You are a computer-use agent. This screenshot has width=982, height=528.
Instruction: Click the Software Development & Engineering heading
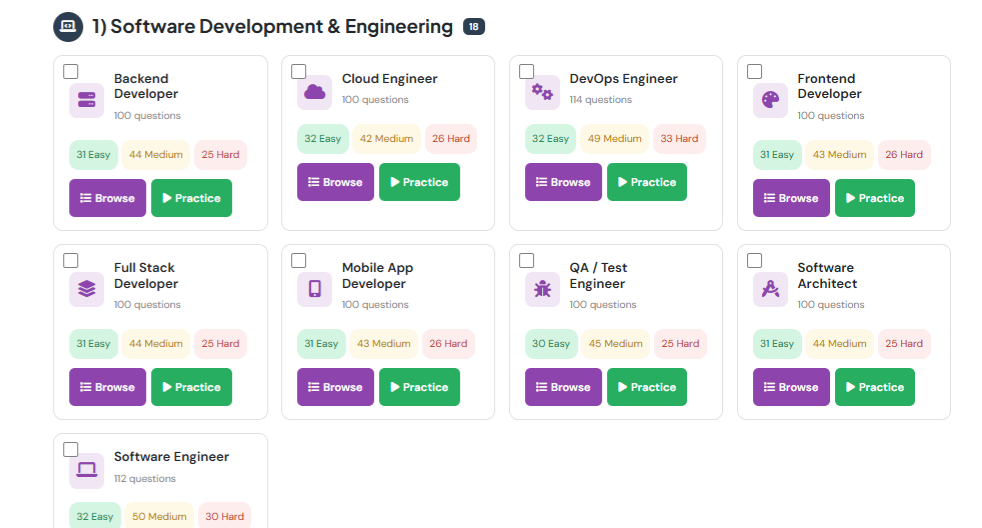272,27
